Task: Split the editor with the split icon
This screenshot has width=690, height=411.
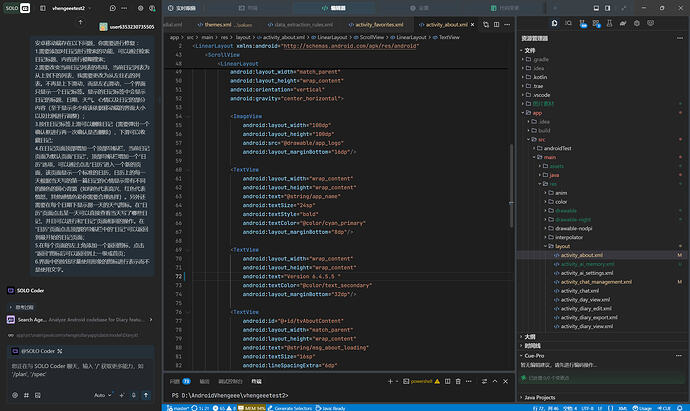Action: [x=496, y=25]
